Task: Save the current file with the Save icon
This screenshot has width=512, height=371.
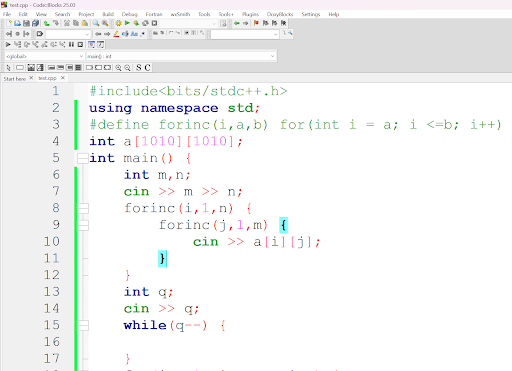Action: [26, 23]
